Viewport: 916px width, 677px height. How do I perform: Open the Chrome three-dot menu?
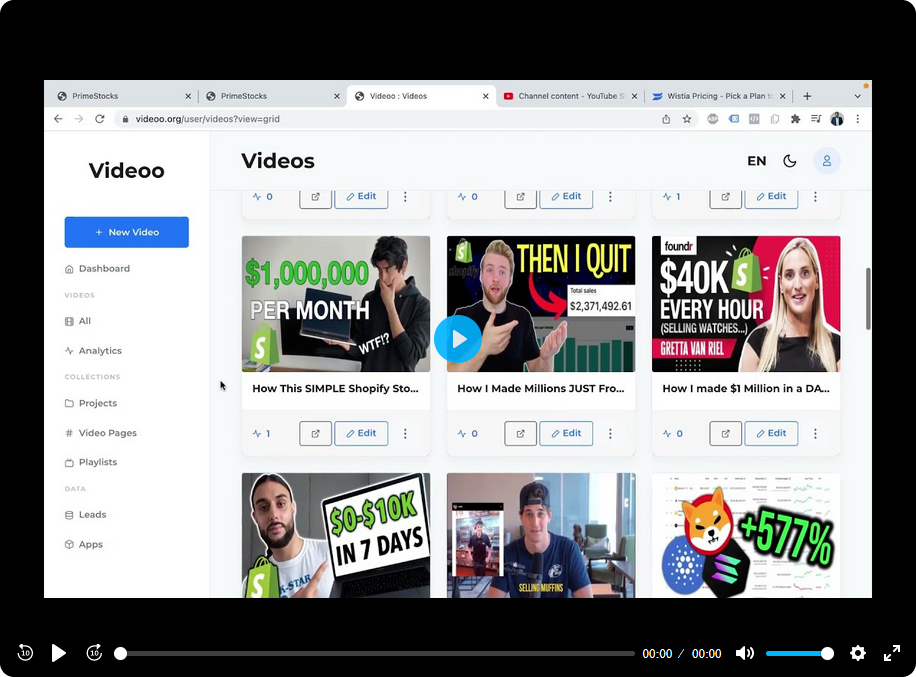pyautogui.click(x=858, y=119)
